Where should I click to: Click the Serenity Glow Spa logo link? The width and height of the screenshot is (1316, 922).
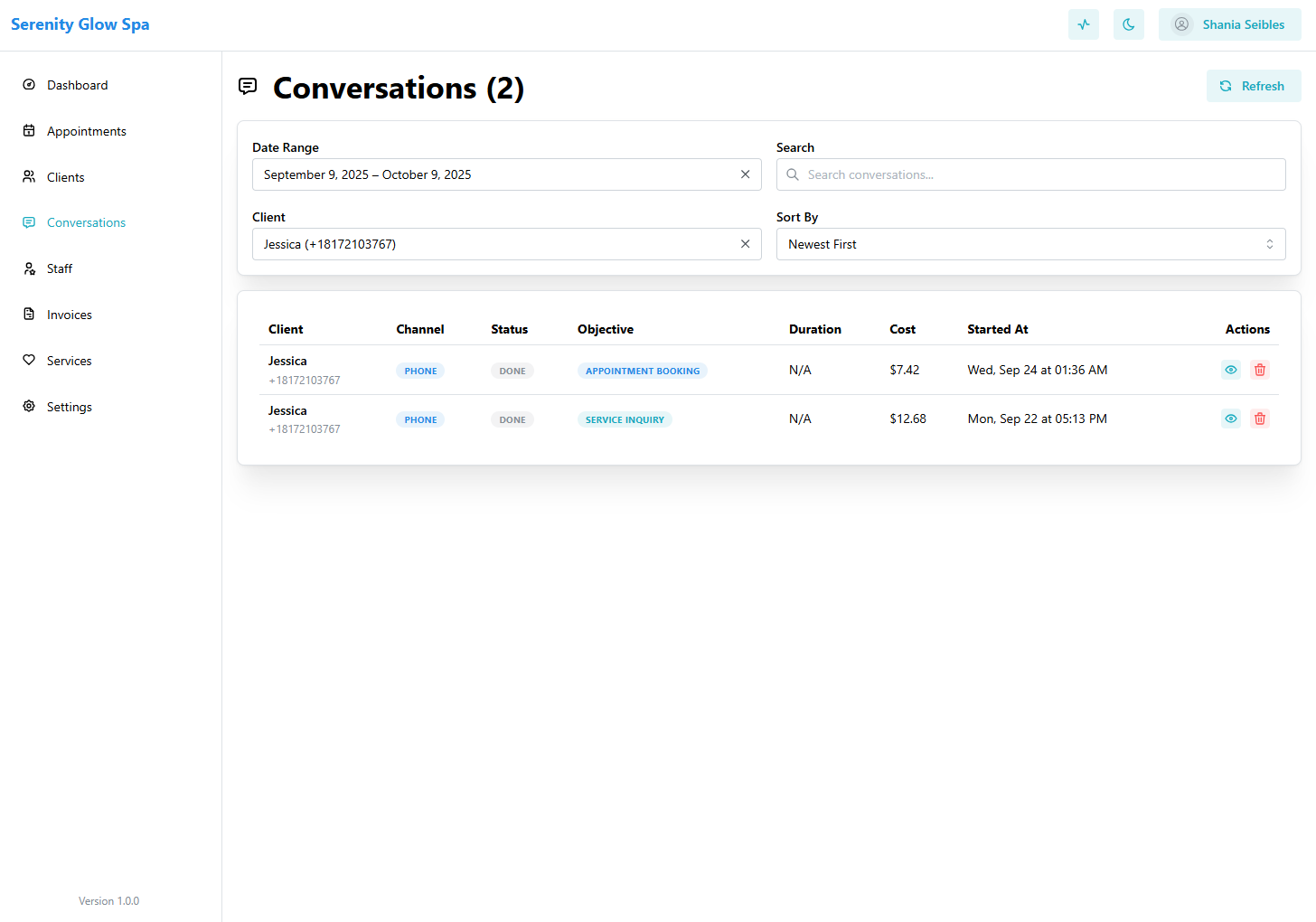click(x=80, y=24)
